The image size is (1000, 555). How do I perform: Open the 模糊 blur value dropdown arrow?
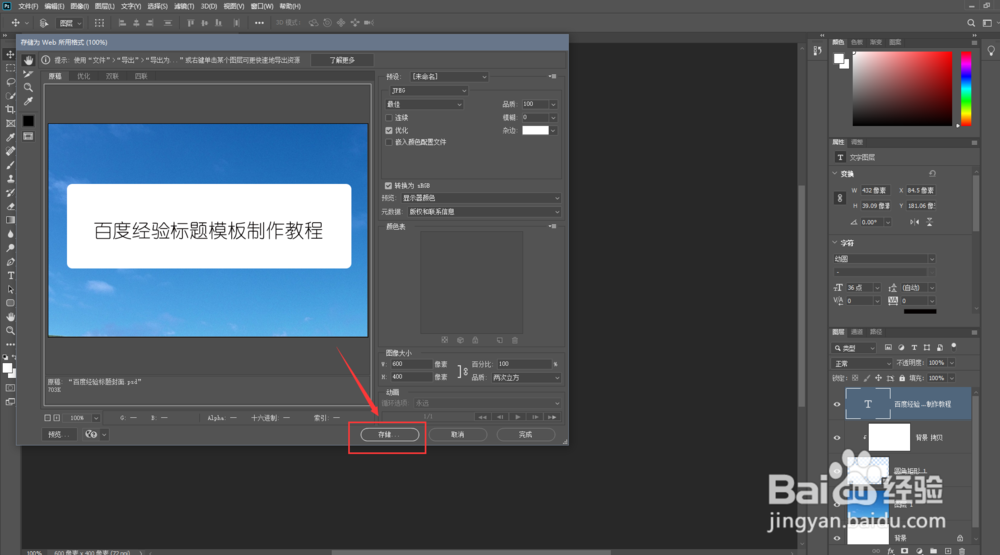point(553,117)
